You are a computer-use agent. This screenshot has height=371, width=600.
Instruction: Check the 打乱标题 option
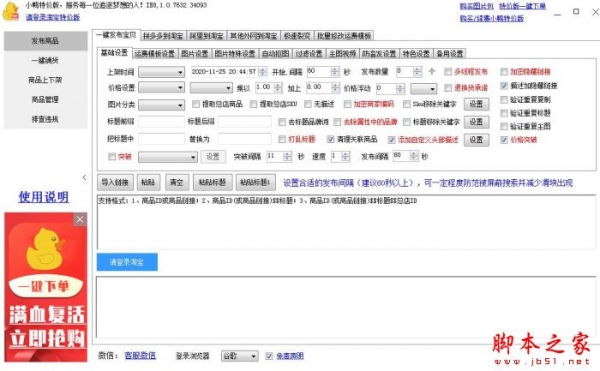[x=282, y=139]
